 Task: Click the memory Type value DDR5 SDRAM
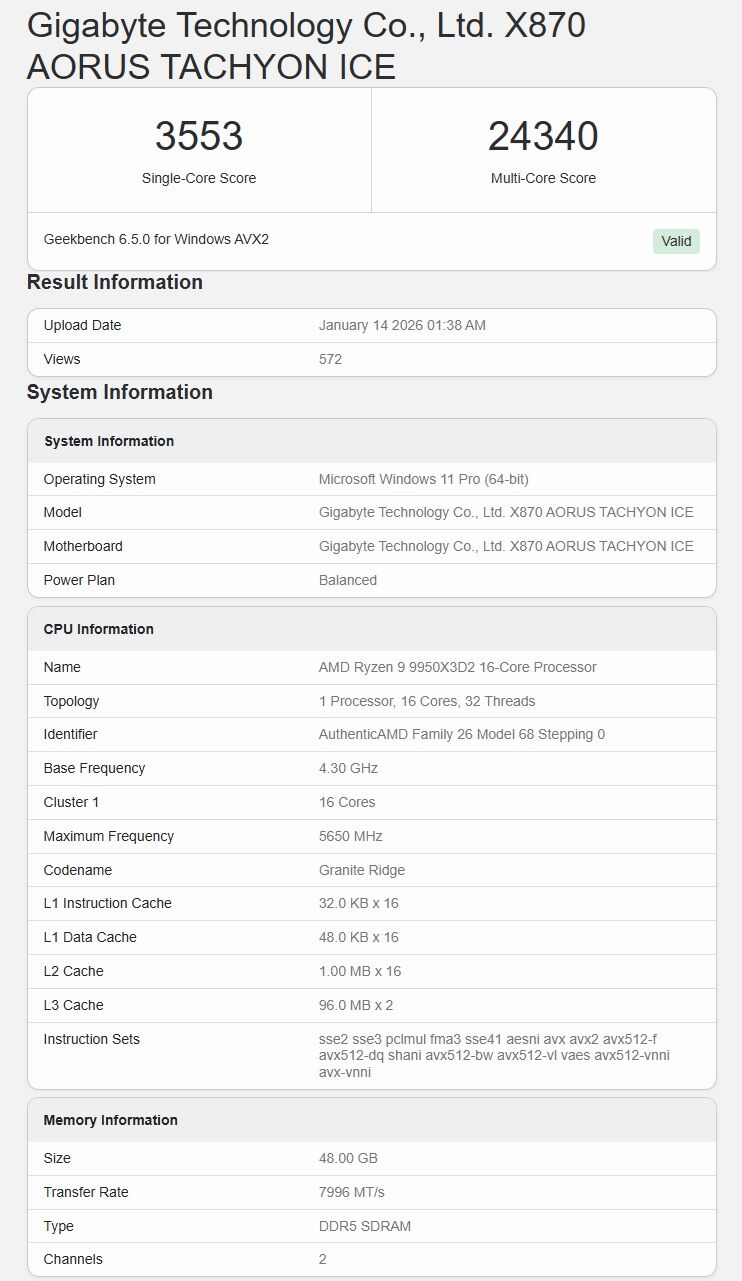(365, 1226)
